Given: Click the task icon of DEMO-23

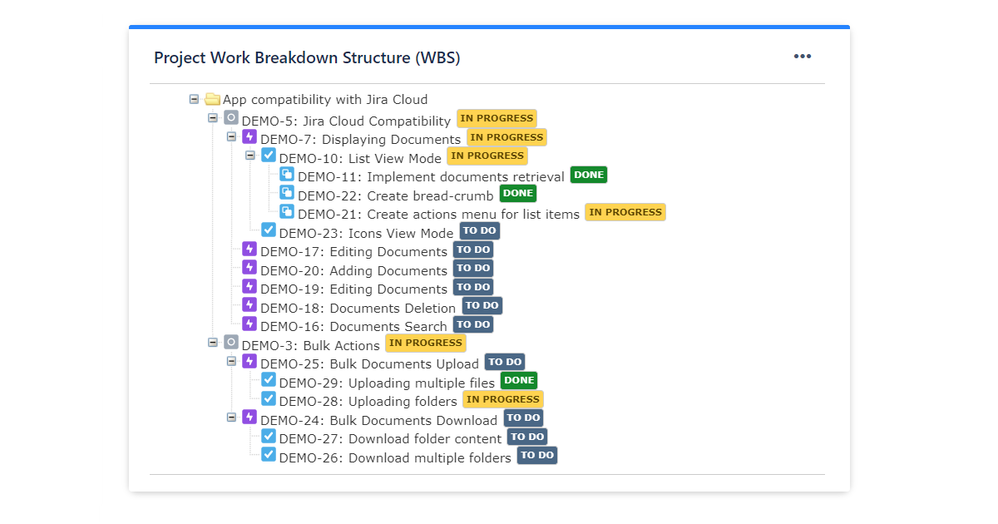Looking at the screenshot, I should click(x=269, y=230).
